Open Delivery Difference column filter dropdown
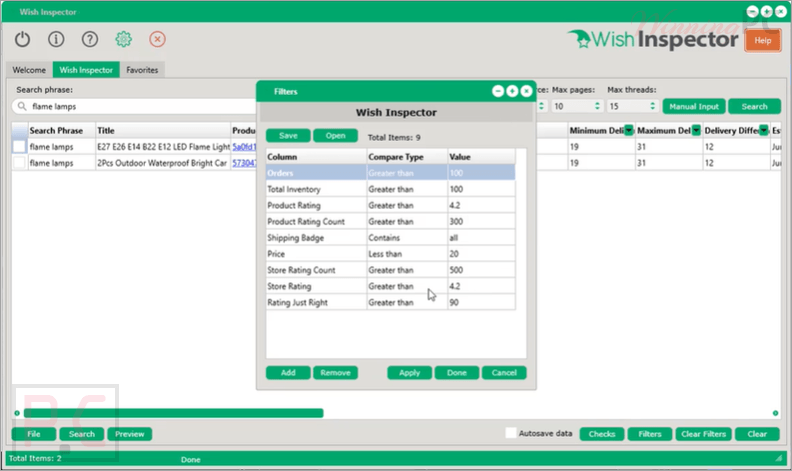The height and width of the screenshot is (471, 792). [x=764, y=130]
